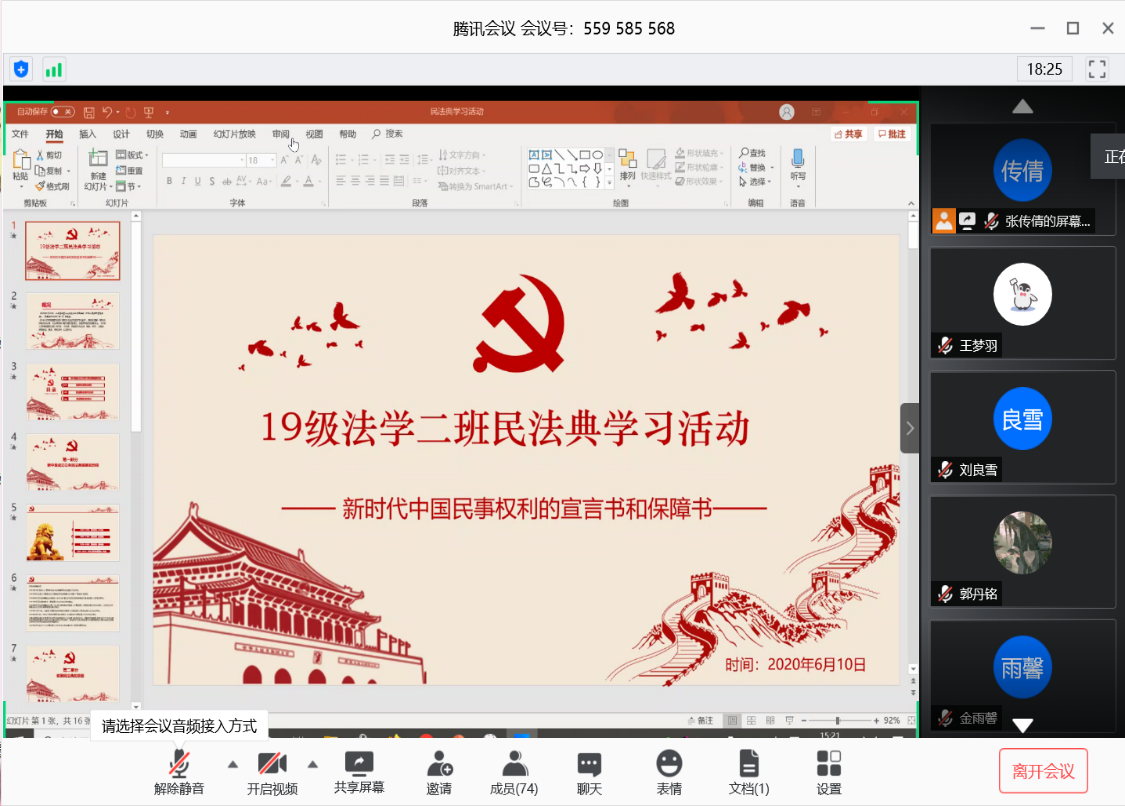Click 离开会议 leave meeting button
Screen dimensions: 1125x806
pos(1043,771)
